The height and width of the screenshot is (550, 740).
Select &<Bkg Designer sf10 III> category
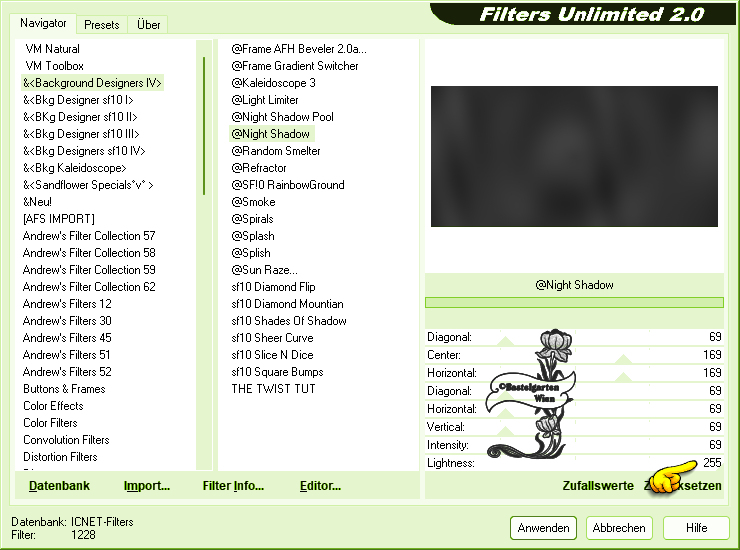click(x=81, y=134)
